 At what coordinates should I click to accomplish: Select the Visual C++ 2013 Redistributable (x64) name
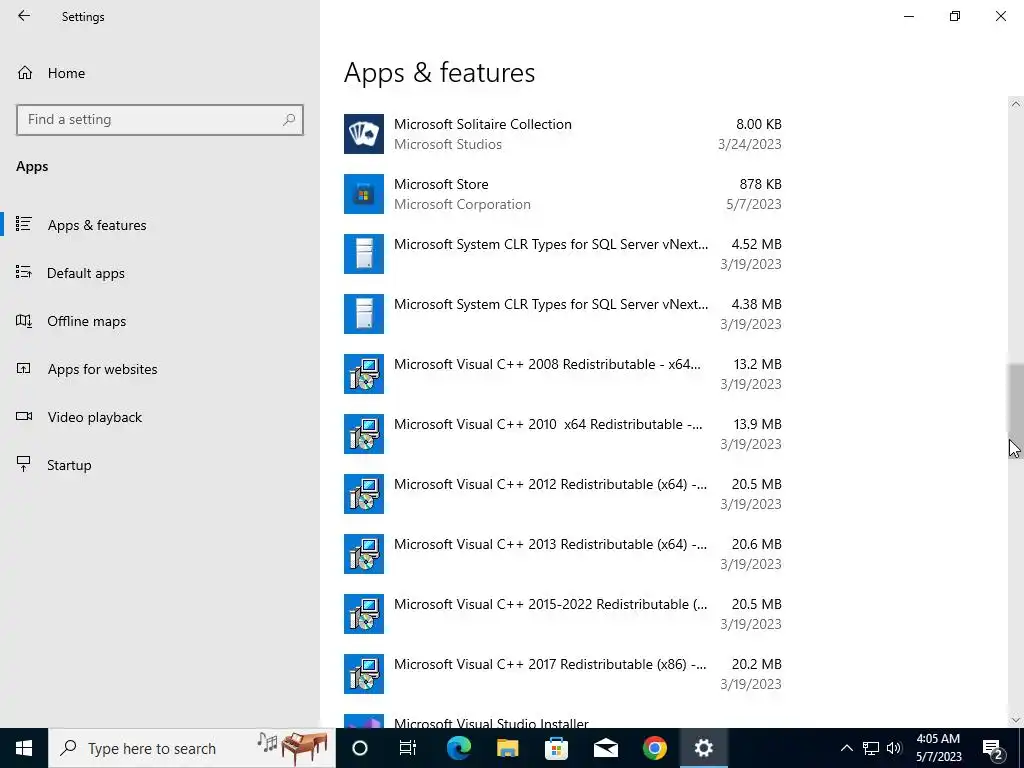point(550,545)
